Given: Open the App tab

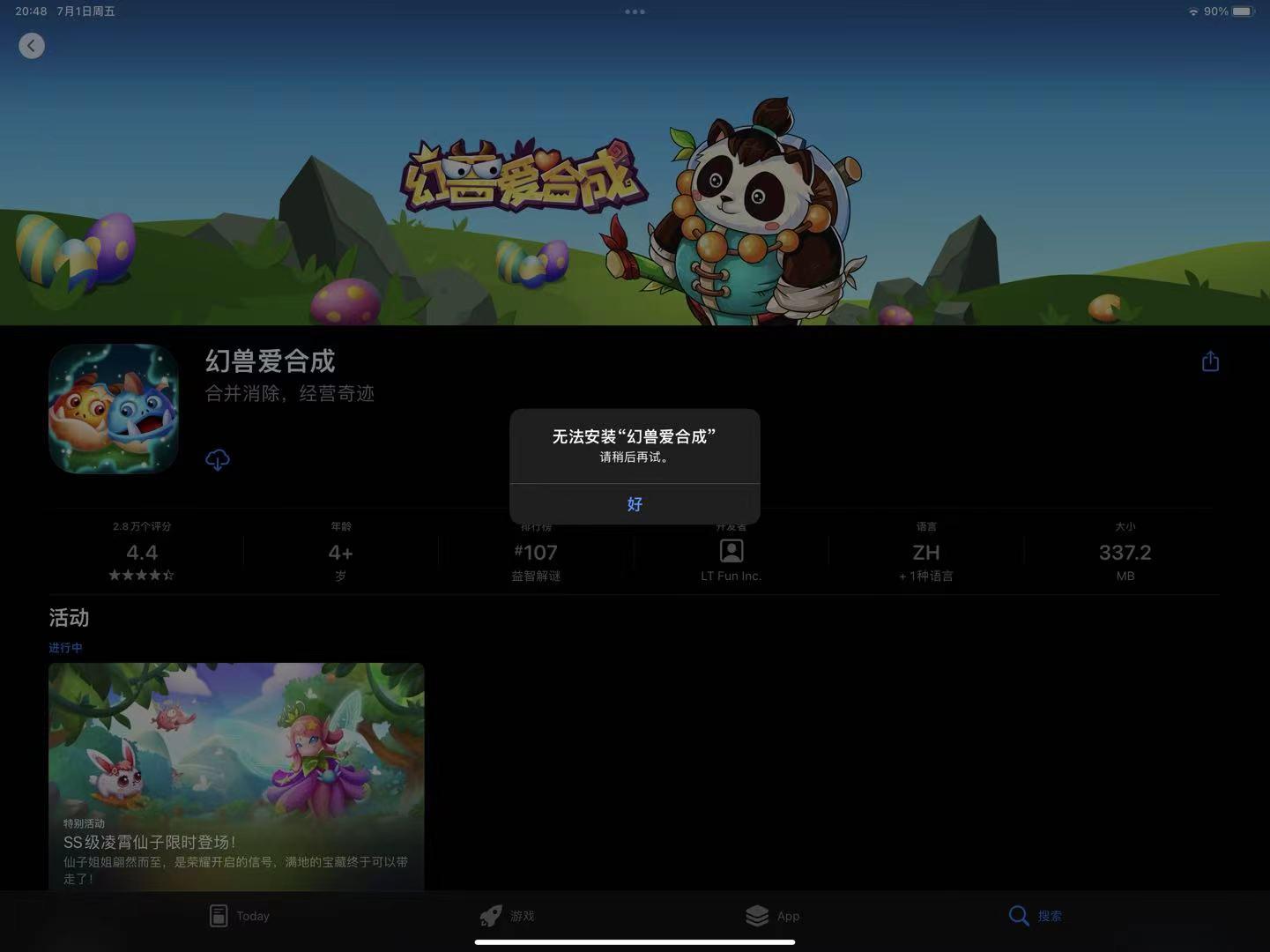Looking at the screenshot, I should pos(772,916).
